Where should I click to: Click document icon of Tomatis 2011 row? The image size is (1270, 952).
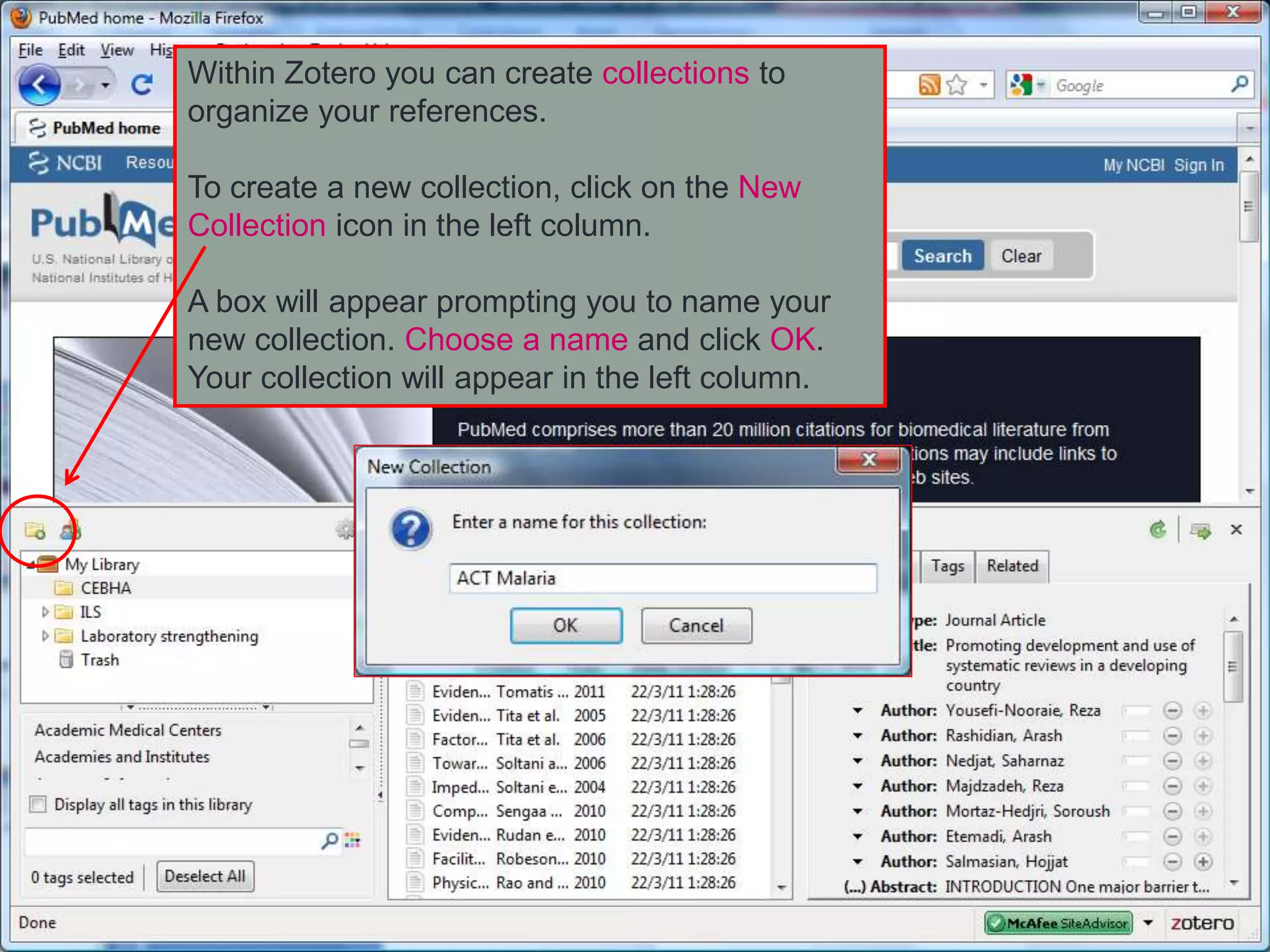tap(415, 692)
